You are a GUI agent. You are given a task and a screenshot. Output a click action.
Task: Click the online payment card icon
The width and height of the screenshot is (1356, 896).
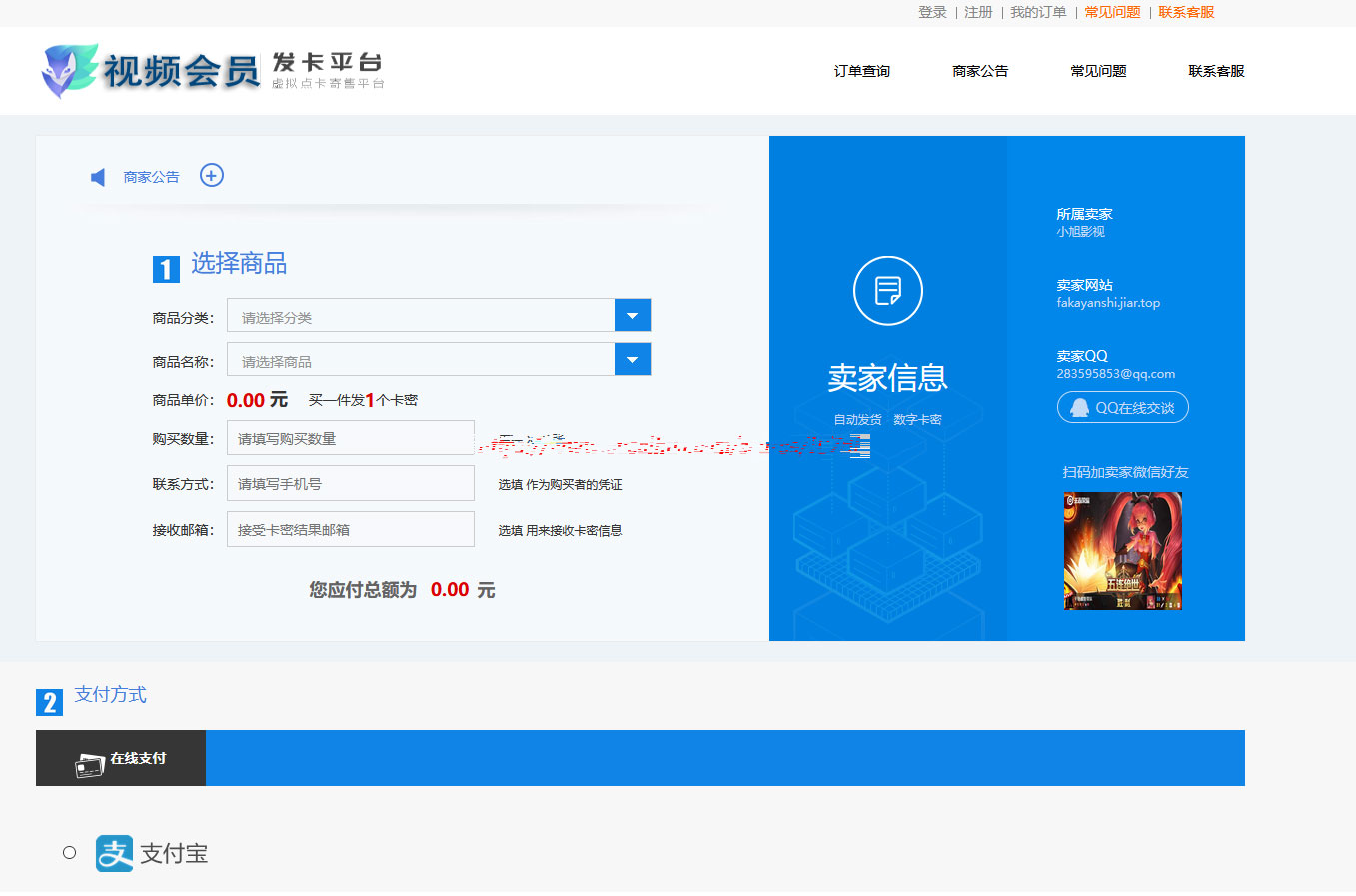pyautogui.click(x=90, y=765)
